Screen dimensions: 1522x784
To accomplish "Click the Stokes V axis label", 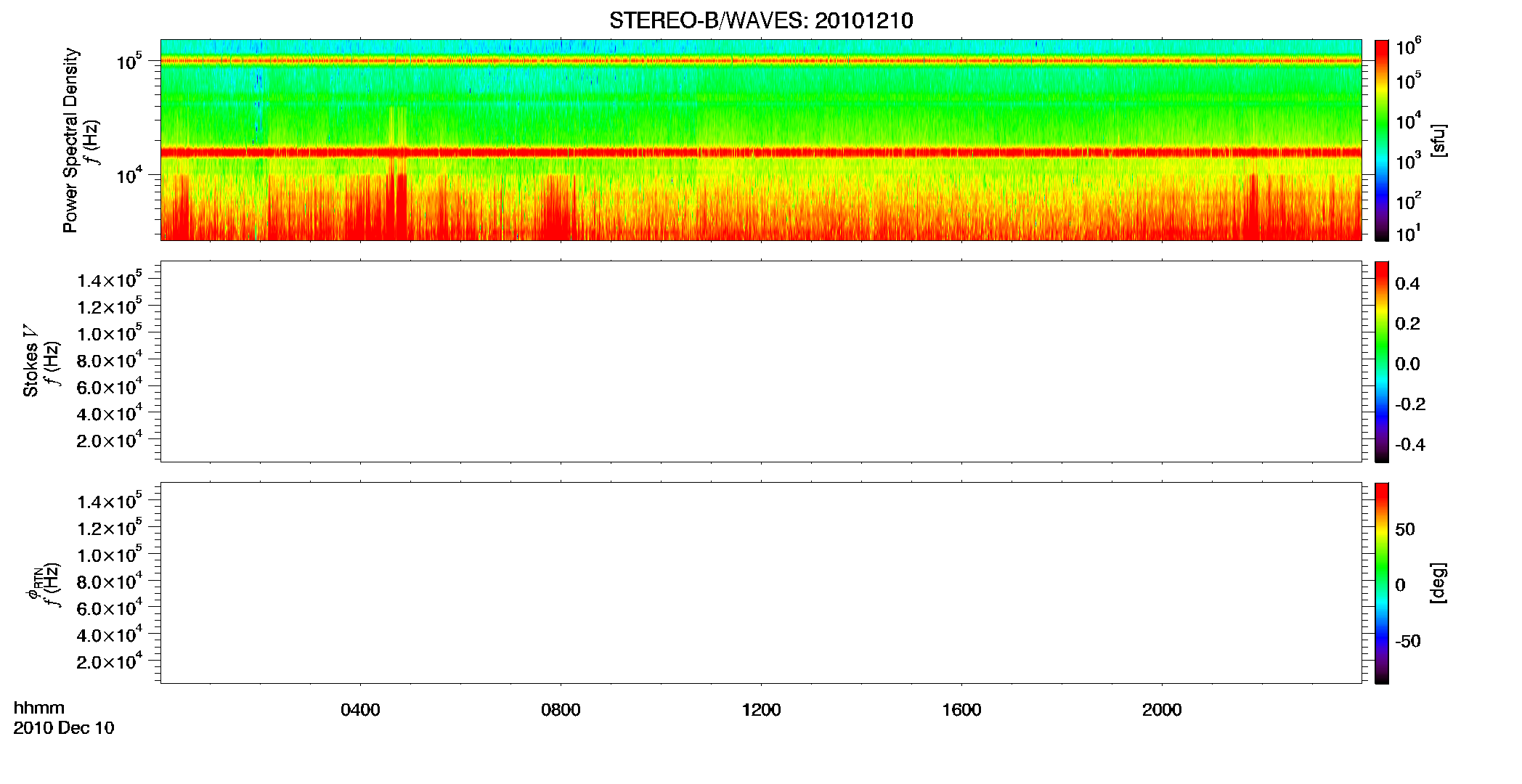I will pos(31,362).
